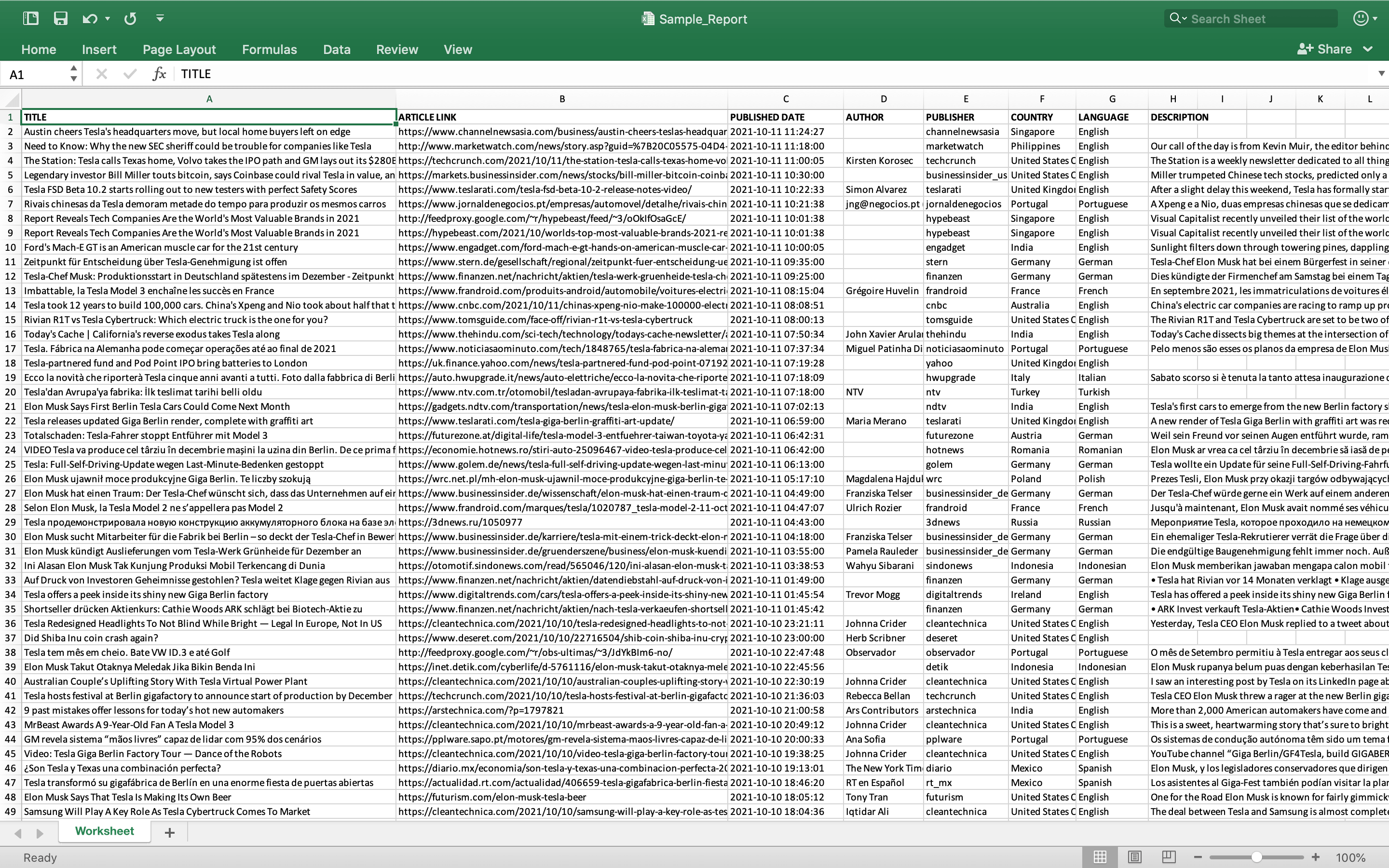
Task: Open the Review ribbon tab
Action: click(x=396, y=49)
